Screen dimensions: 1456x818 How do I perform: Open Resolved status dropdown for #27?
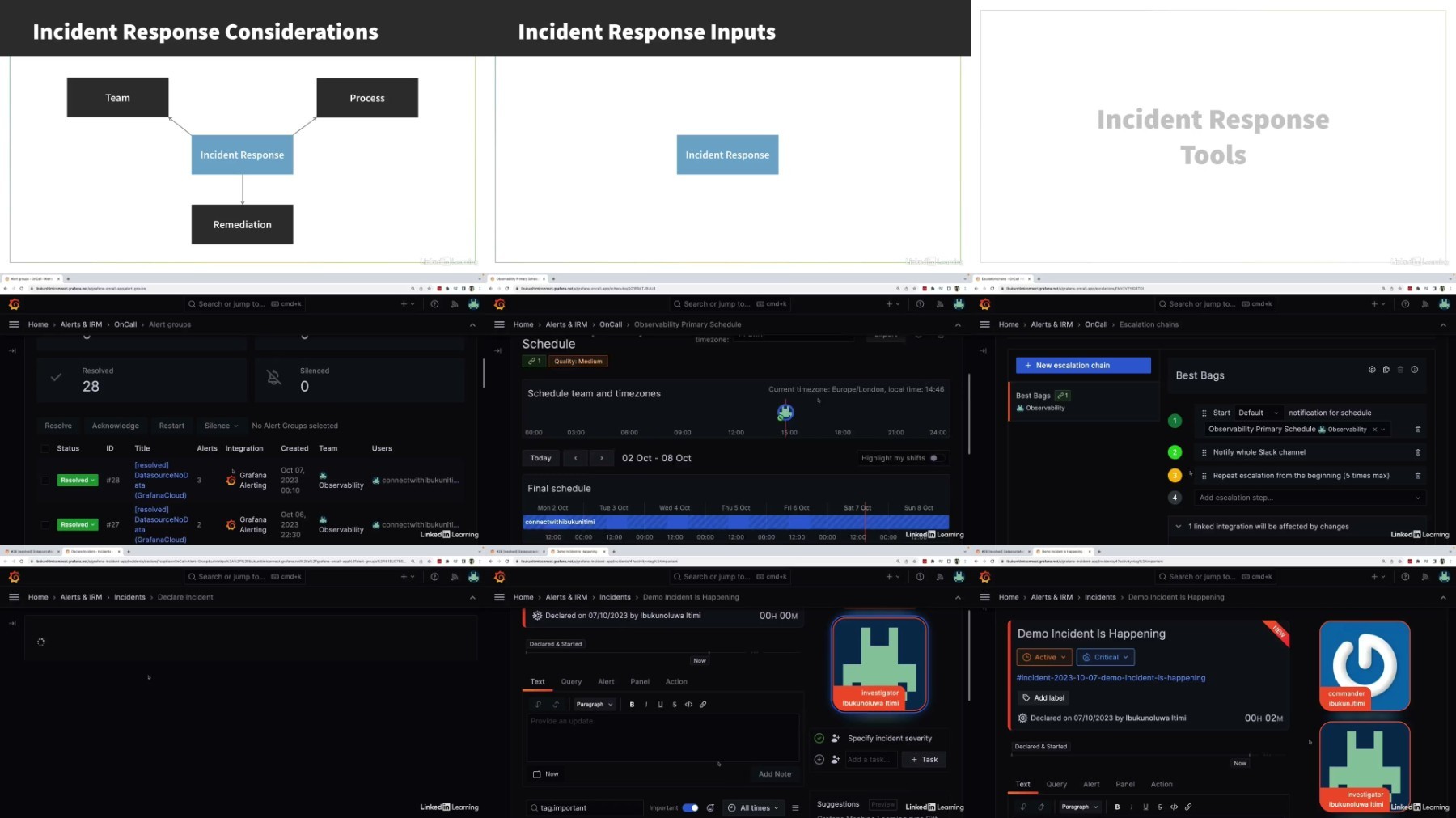[78, 524]
